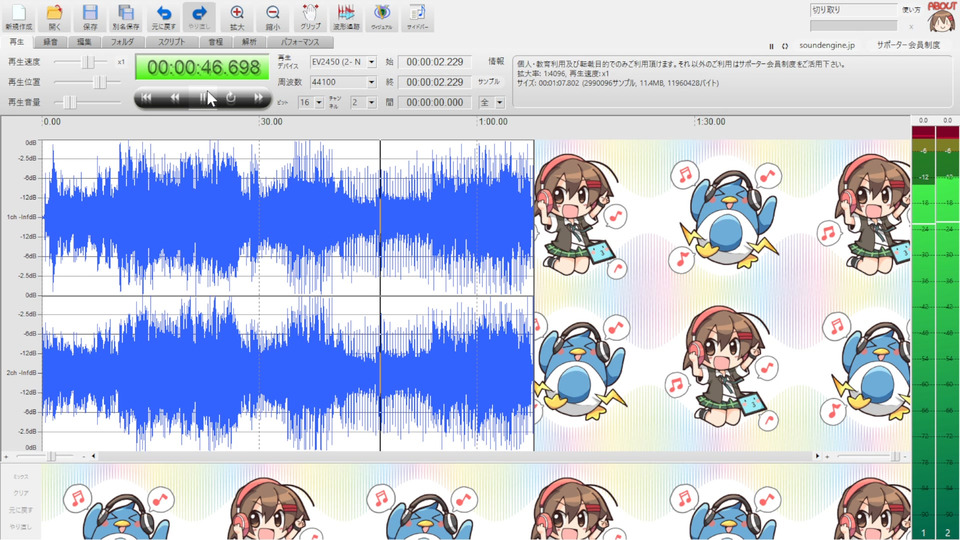This screenshot has height=540, width=960.
Task: Pause the audio playback
Action: point(203,97)
